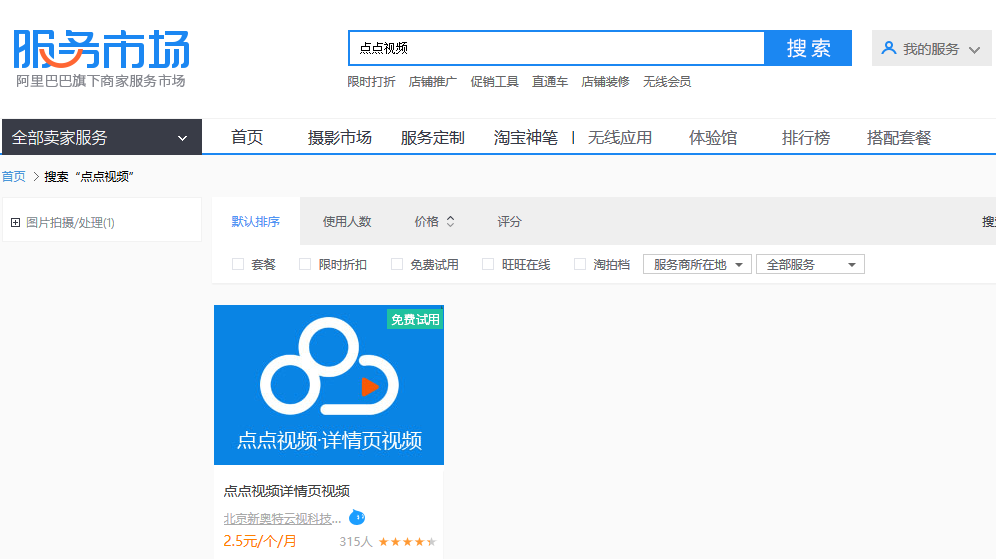
Task: Sort results by 评分
Action: pyautogui.click(x=509, y=221)
